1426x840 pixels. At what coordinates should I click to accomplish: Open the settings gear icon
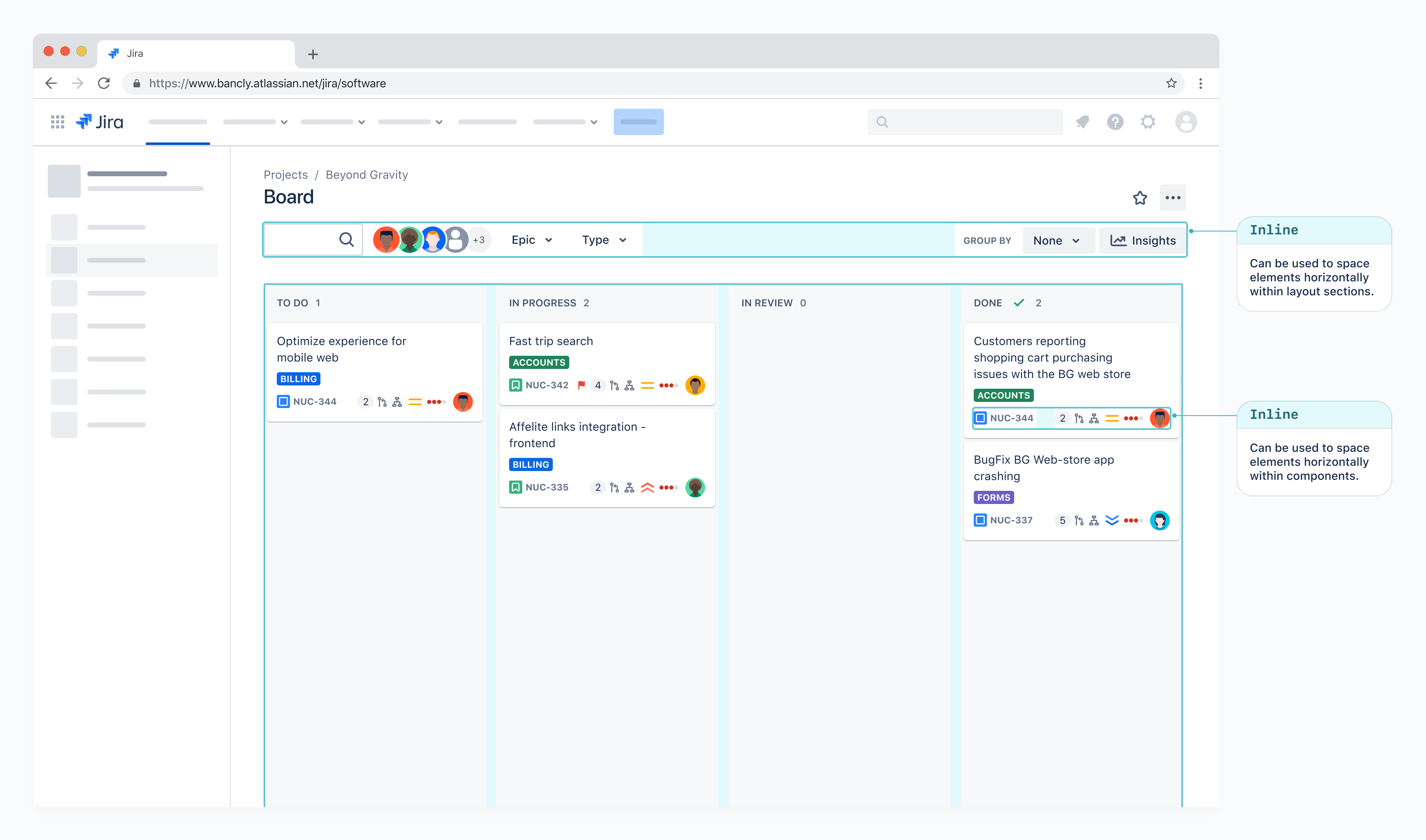point(1148,122)
